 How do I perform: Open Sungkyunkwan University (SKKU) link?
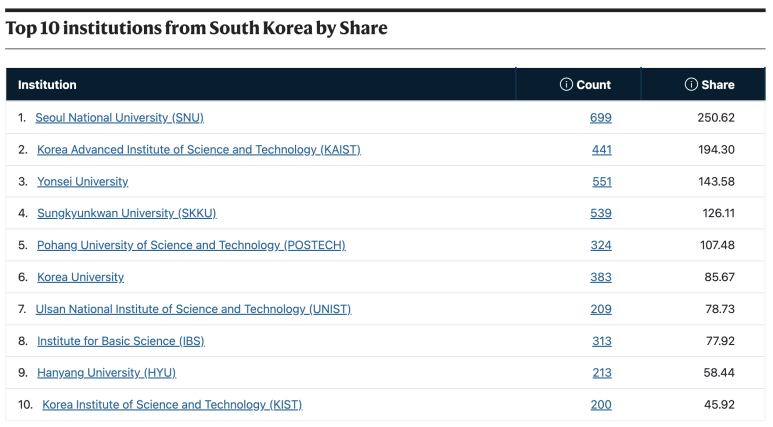pyautogui.click(x=127, y=214)
